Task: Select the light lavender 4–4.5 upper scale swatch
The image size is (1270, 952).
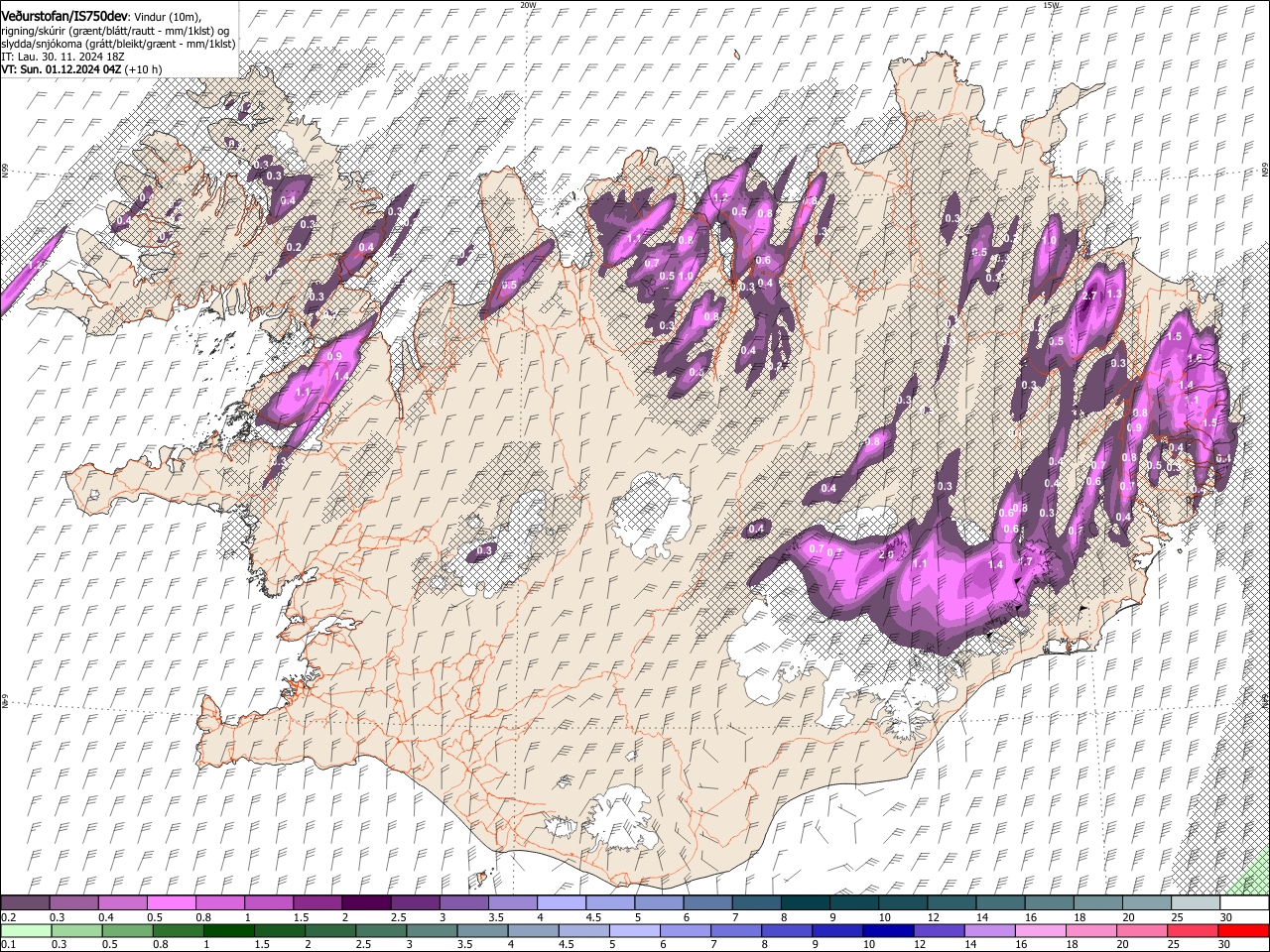Action: point(561,902)
